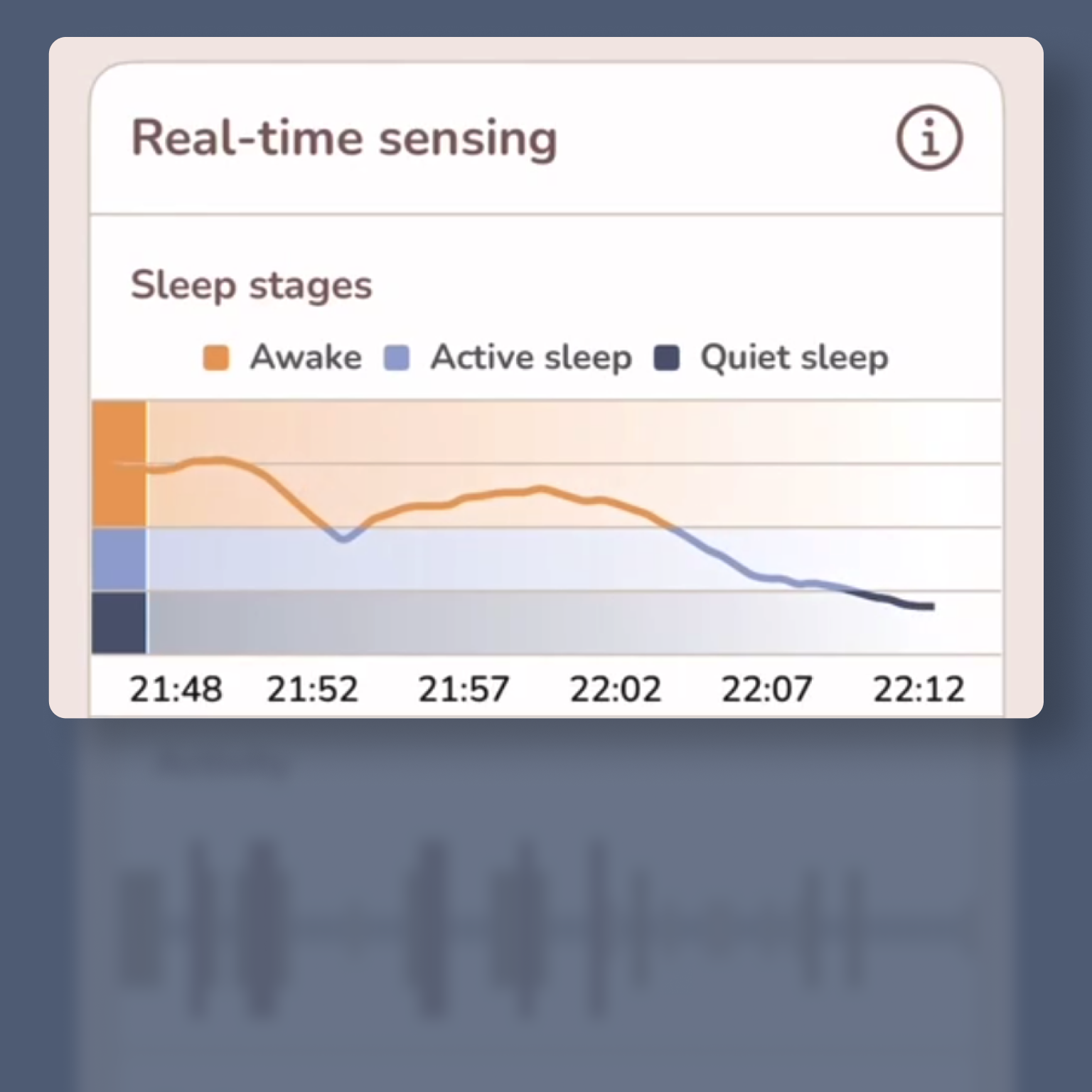Click the orange Awake band on chart axis
Image resolution: width=1092 pixels, height=1092 pixels.
[x=119, y=464]
